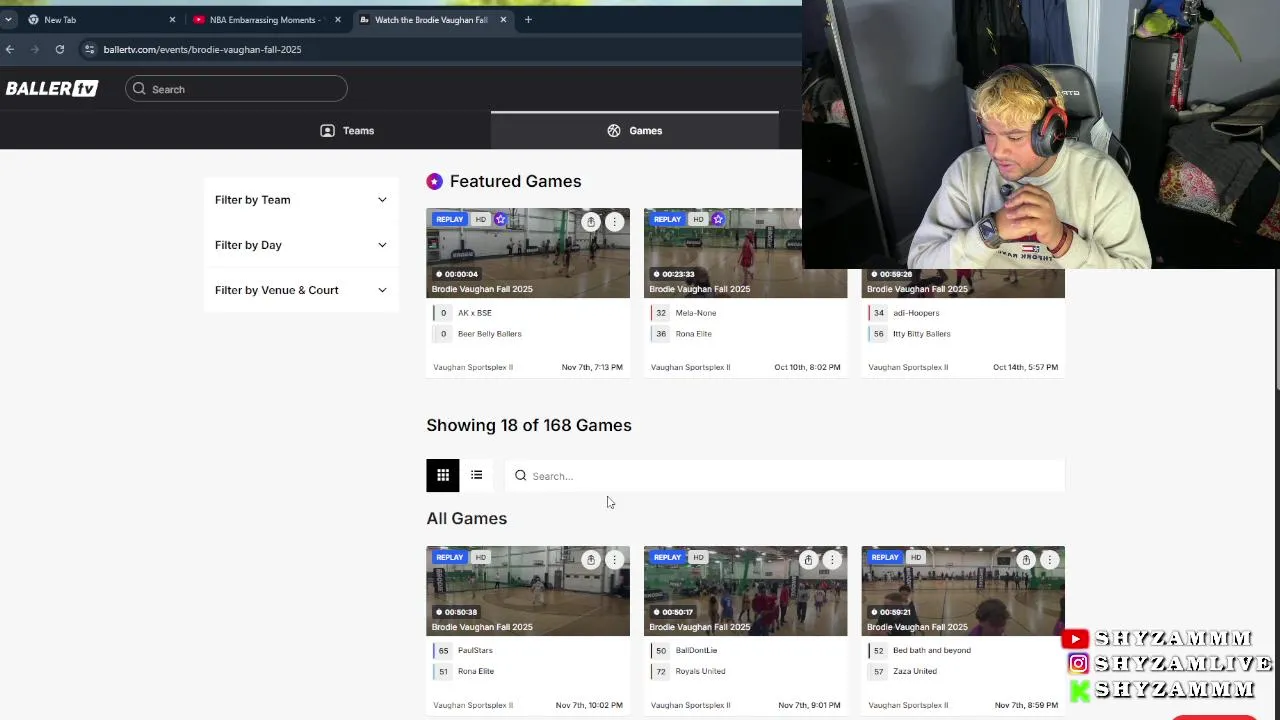Share the Bed bath and beyond game

pyautogui.click(x=1026, y=560)
